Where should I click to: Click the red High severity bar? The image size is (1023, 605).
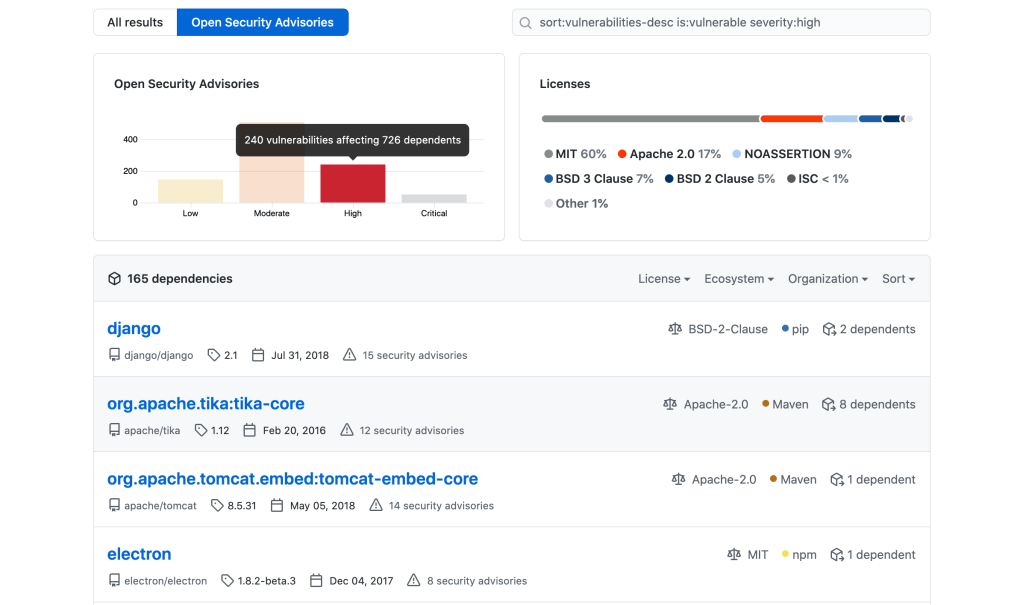[353, 184]
